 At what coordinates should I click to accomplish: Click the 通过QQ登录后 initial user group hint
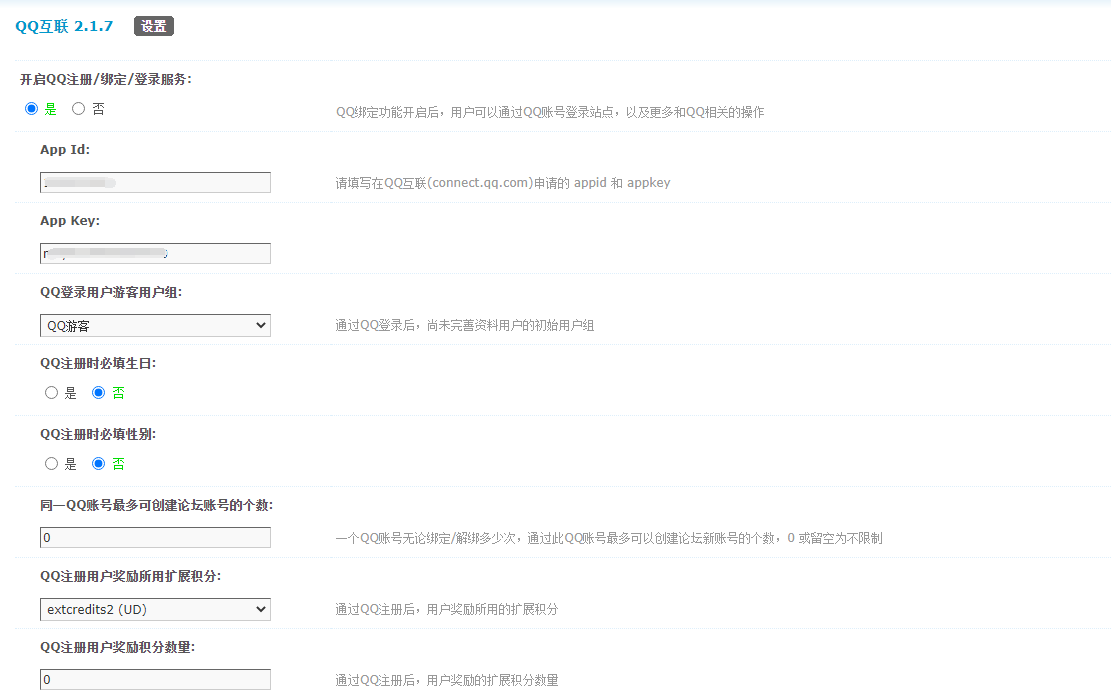pyautogui.click(x=465, y=325)
